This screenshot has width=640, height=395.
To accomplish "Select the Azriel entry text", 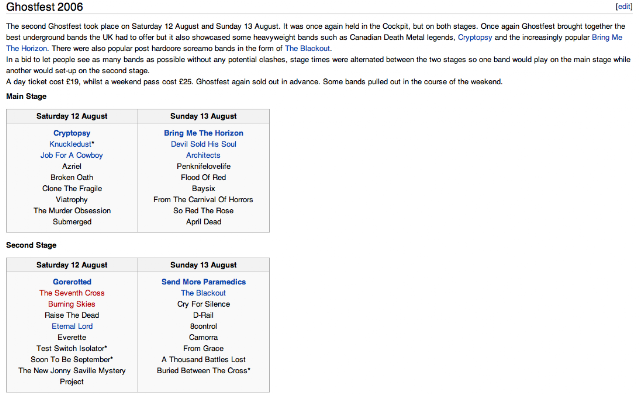I will coord(72,166).
